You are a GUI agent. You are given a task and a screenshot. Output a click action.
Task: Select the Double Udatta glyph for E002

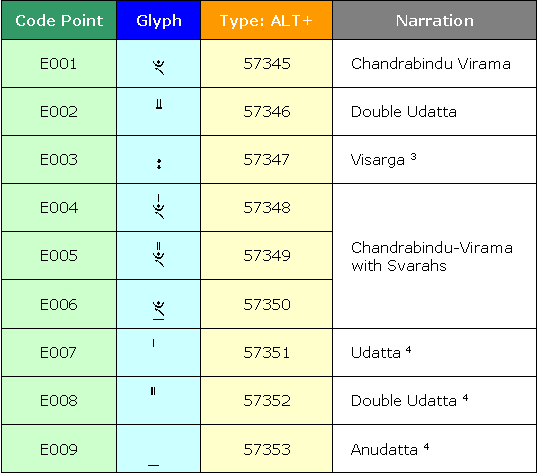(159, 104)
